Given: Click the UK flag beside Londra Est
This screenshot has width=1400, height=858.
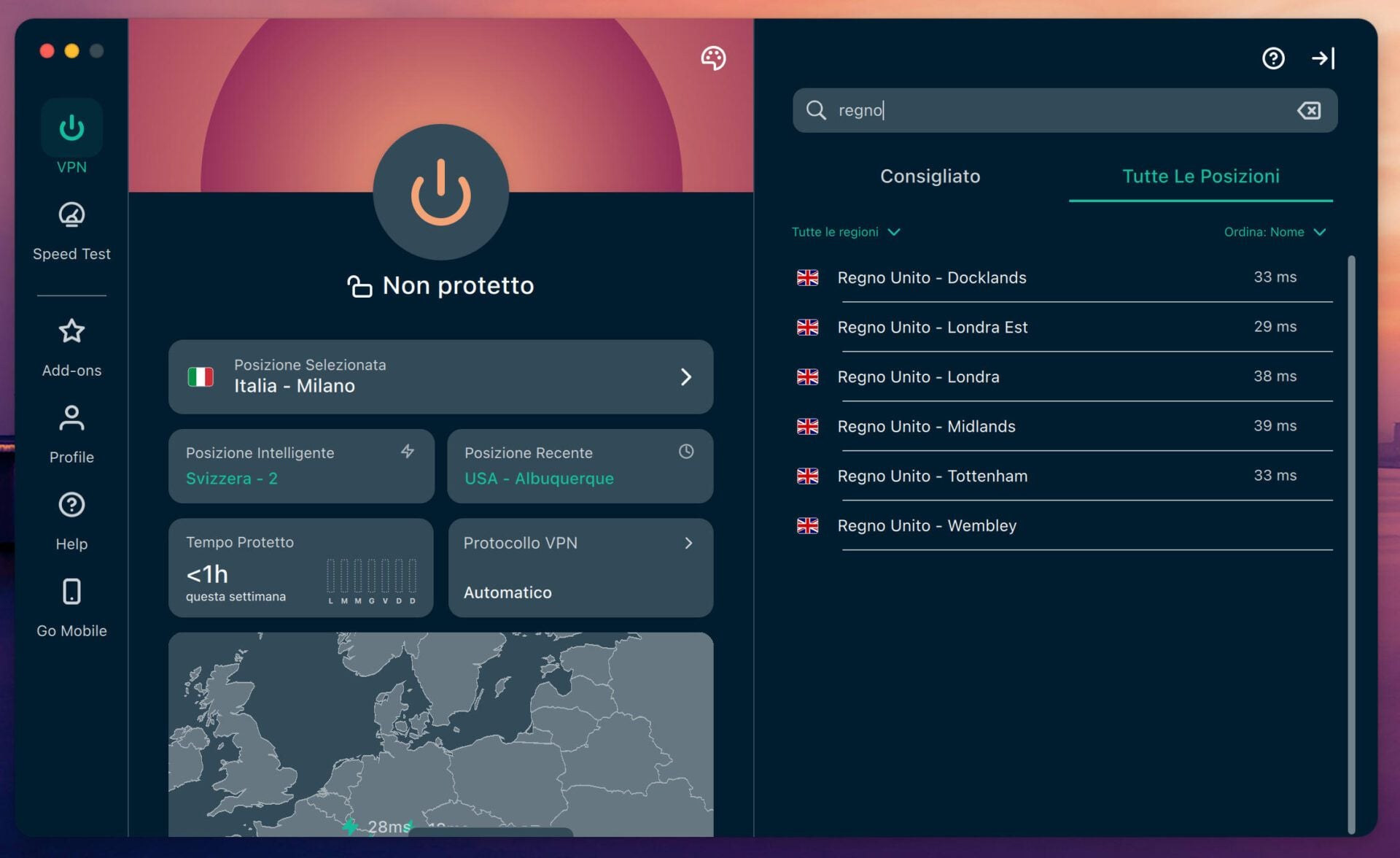Looking at the screenshot, I should click(807, 327).
